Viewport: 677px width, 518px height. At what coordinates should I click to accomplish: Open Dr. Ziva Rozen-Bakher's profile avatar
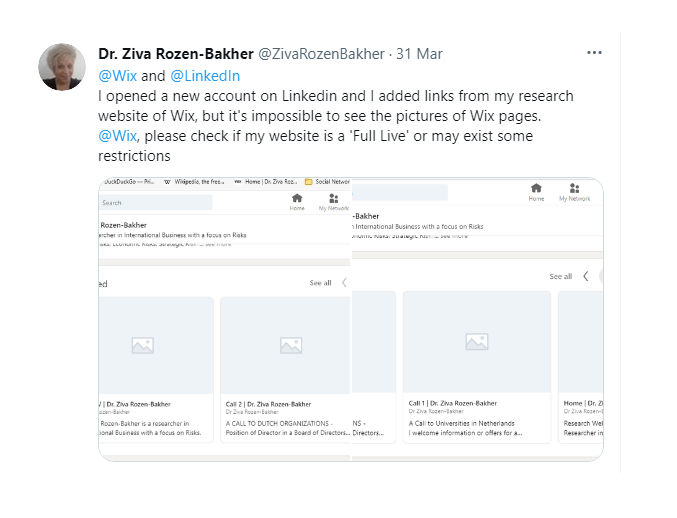[62, 67]
